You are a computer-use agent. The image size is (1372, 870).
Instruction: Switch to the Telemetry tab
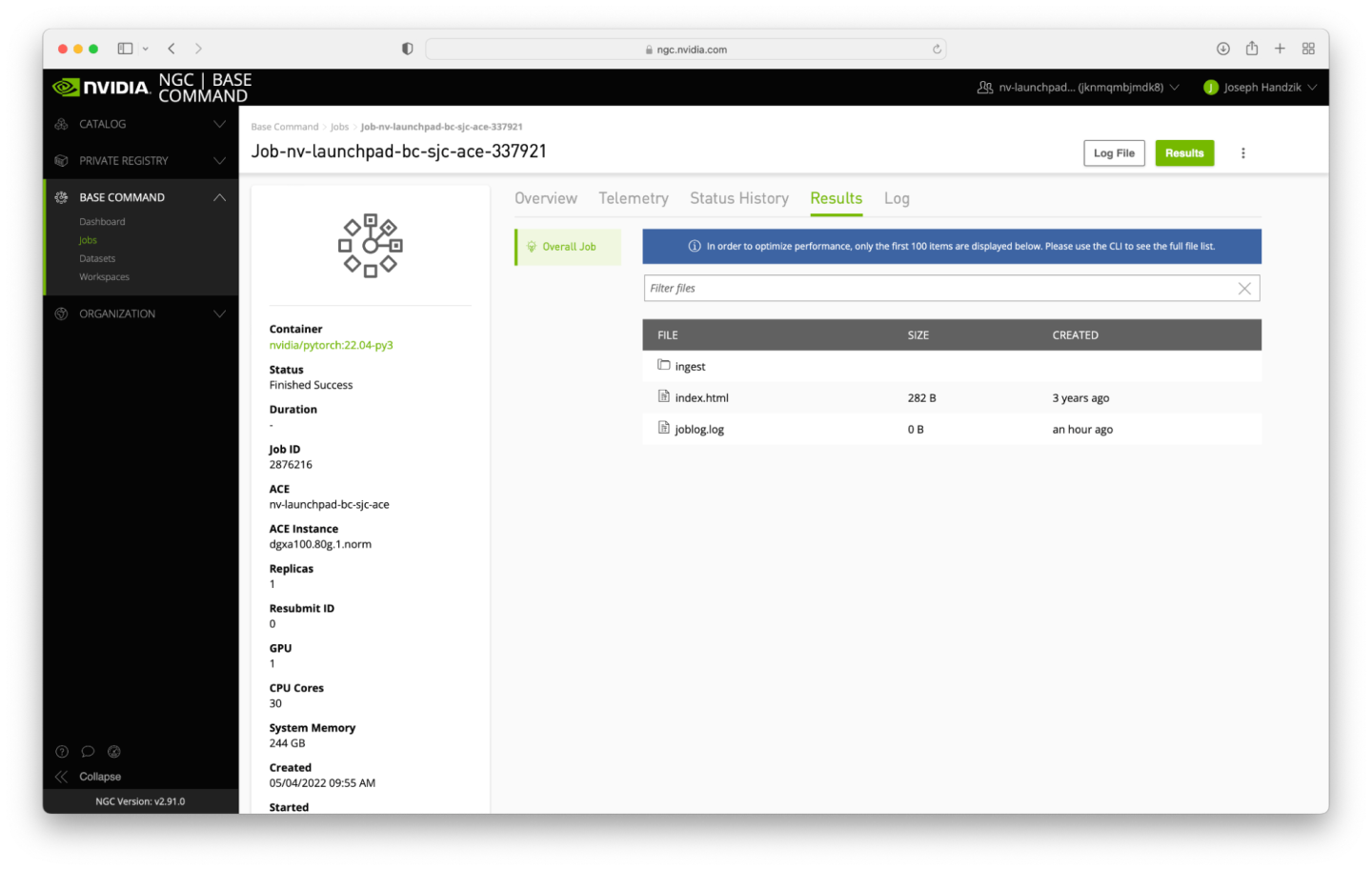pyautogui.click(x=633, y=198)
